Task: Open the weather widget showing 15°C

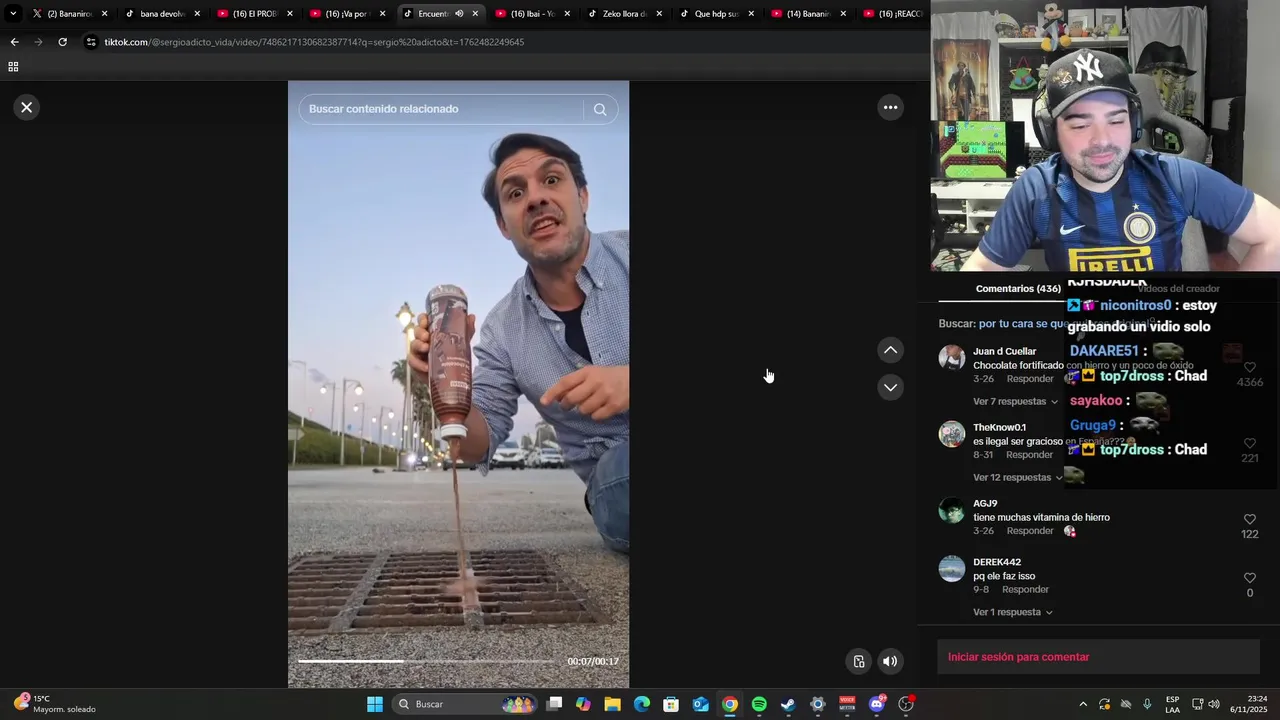Action: (55, 704)
